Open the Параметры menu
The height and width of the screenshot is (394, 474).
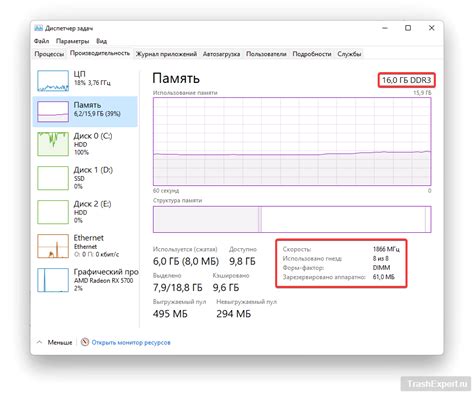[73, 41]
